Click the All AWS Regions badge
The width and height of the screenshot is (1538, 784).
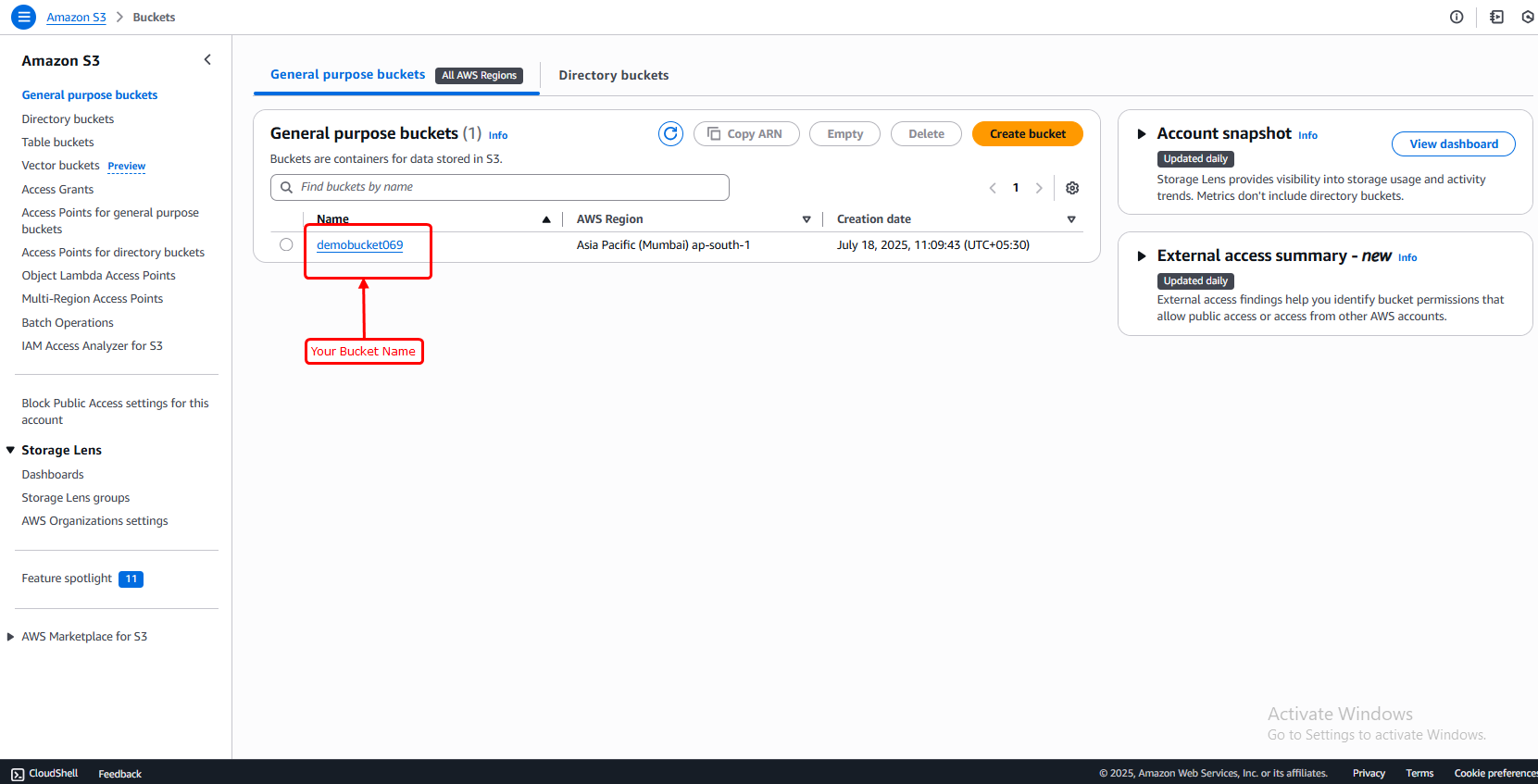pyautogui.click(x=479, y=76)
